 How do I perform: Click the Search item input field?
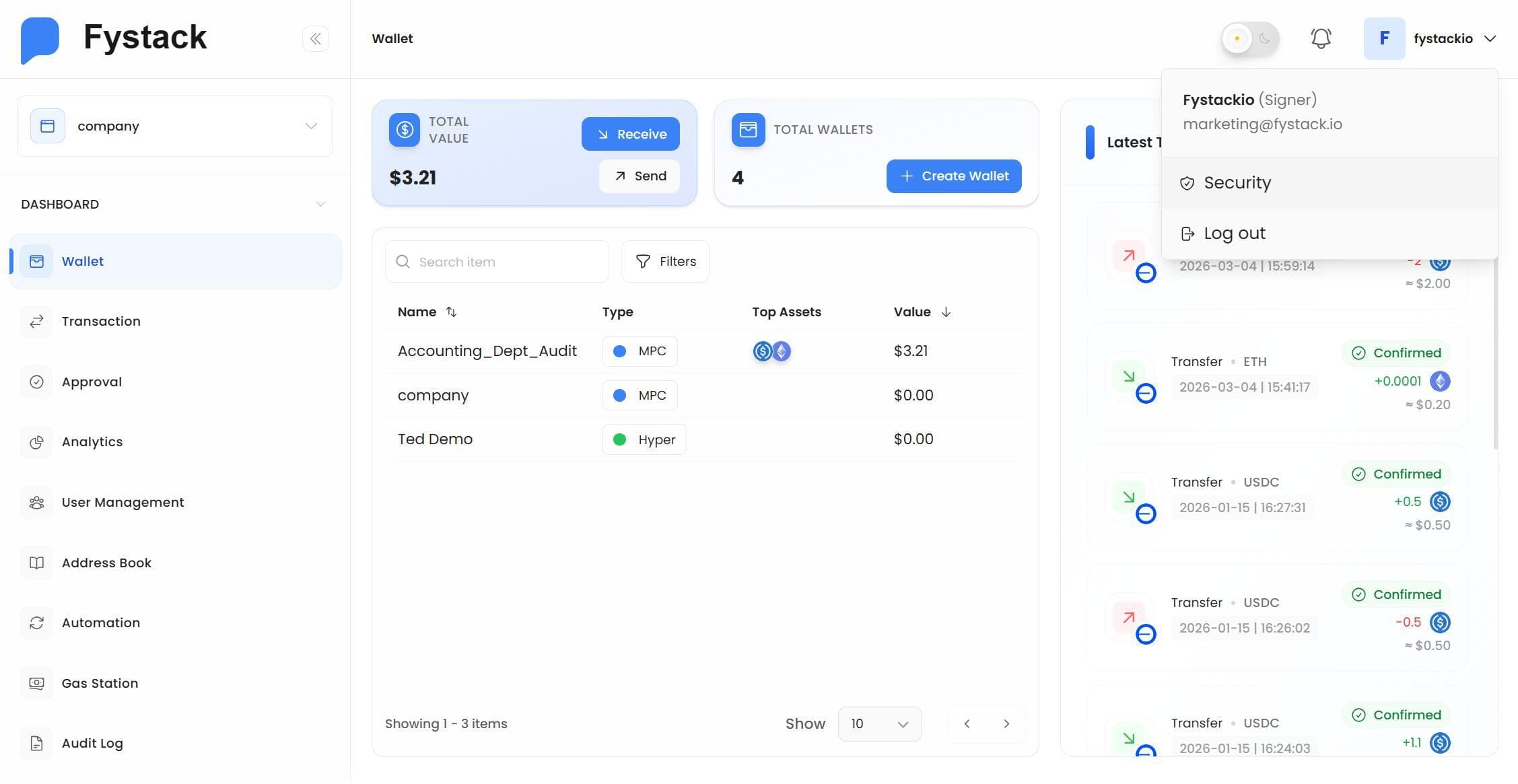click(x=497, y=261)
